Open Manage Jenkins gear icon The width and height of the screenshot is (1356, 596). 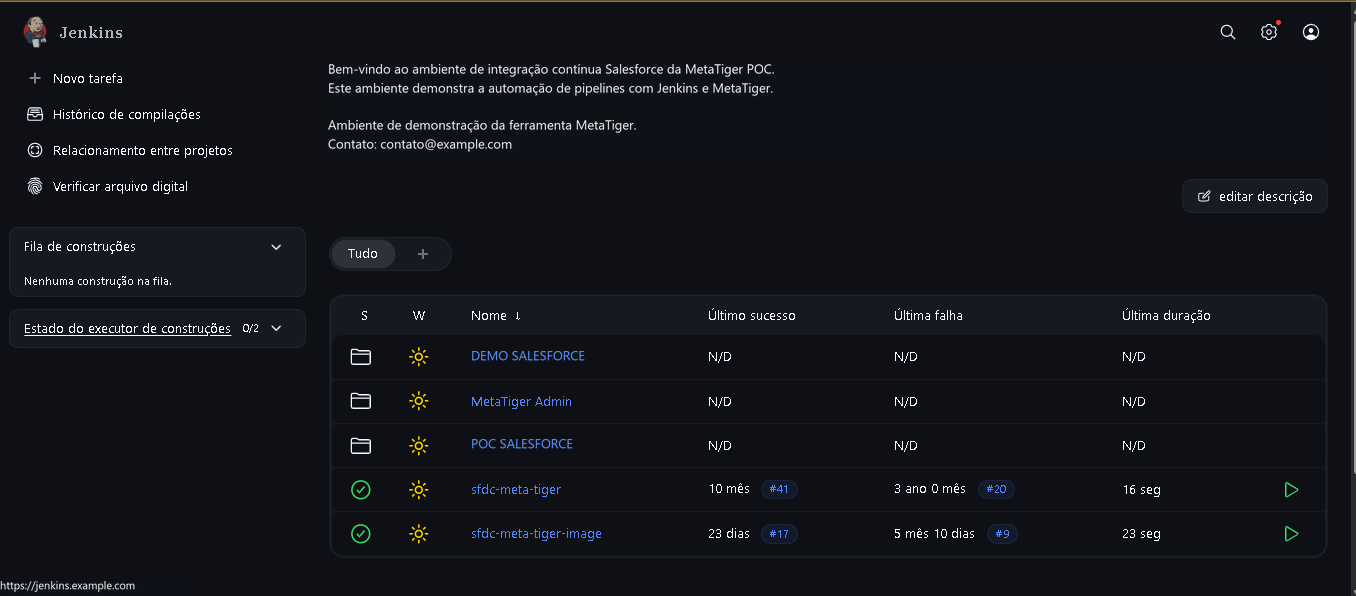[x=1269, y=32]
